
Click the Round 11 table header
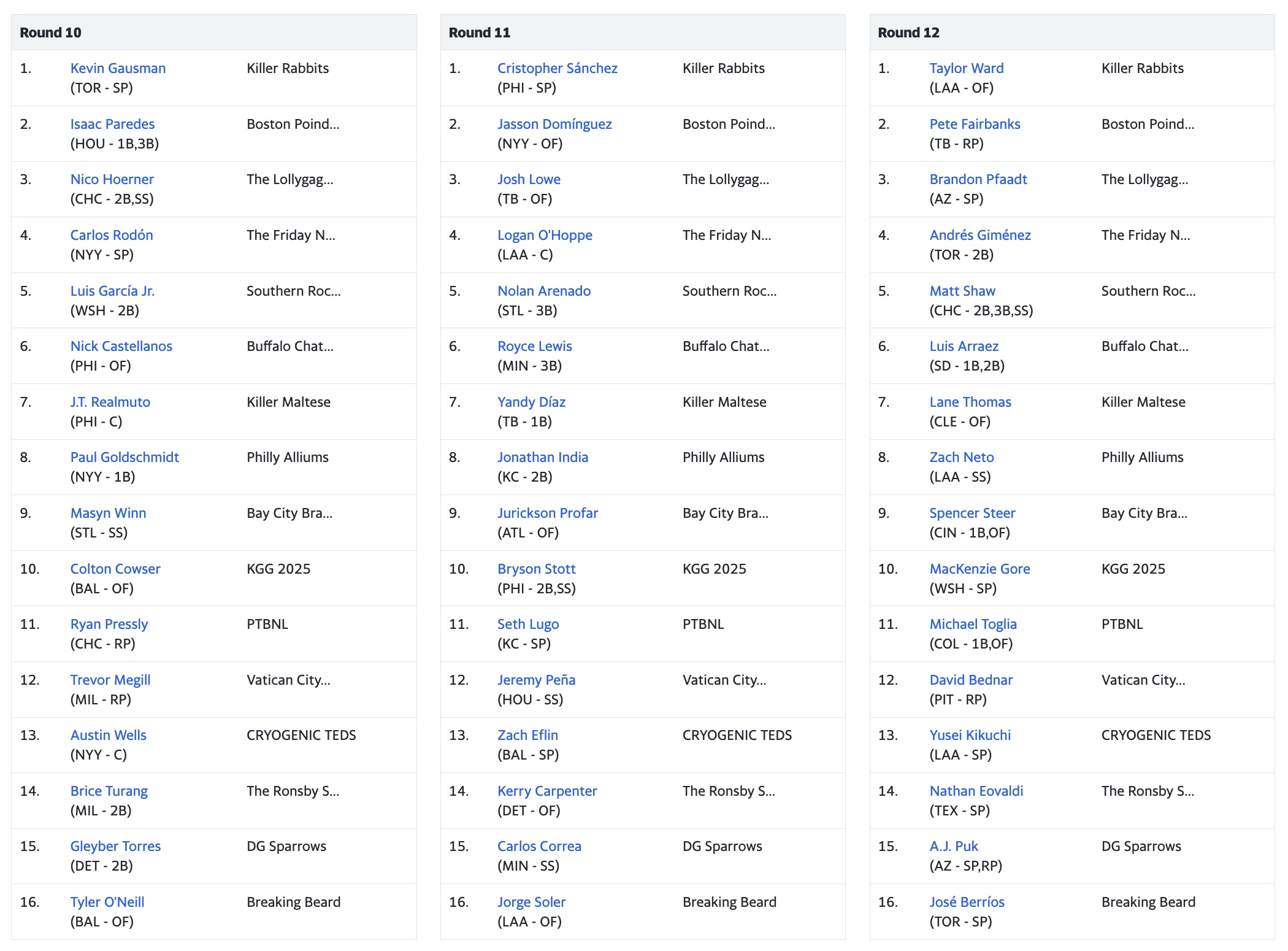pos(643,33)
